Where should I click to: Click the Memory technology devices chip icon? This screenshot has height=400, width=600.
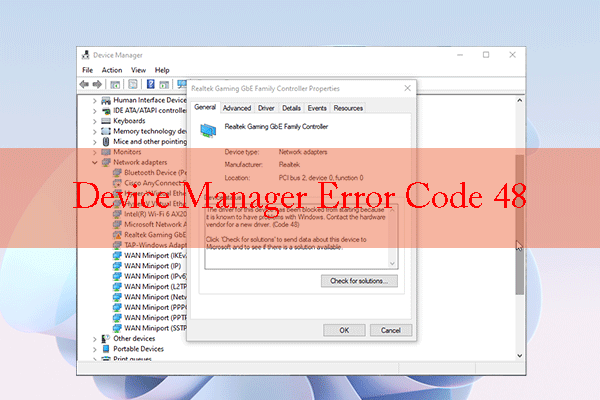pyautogui.click(x=106, y=131)
